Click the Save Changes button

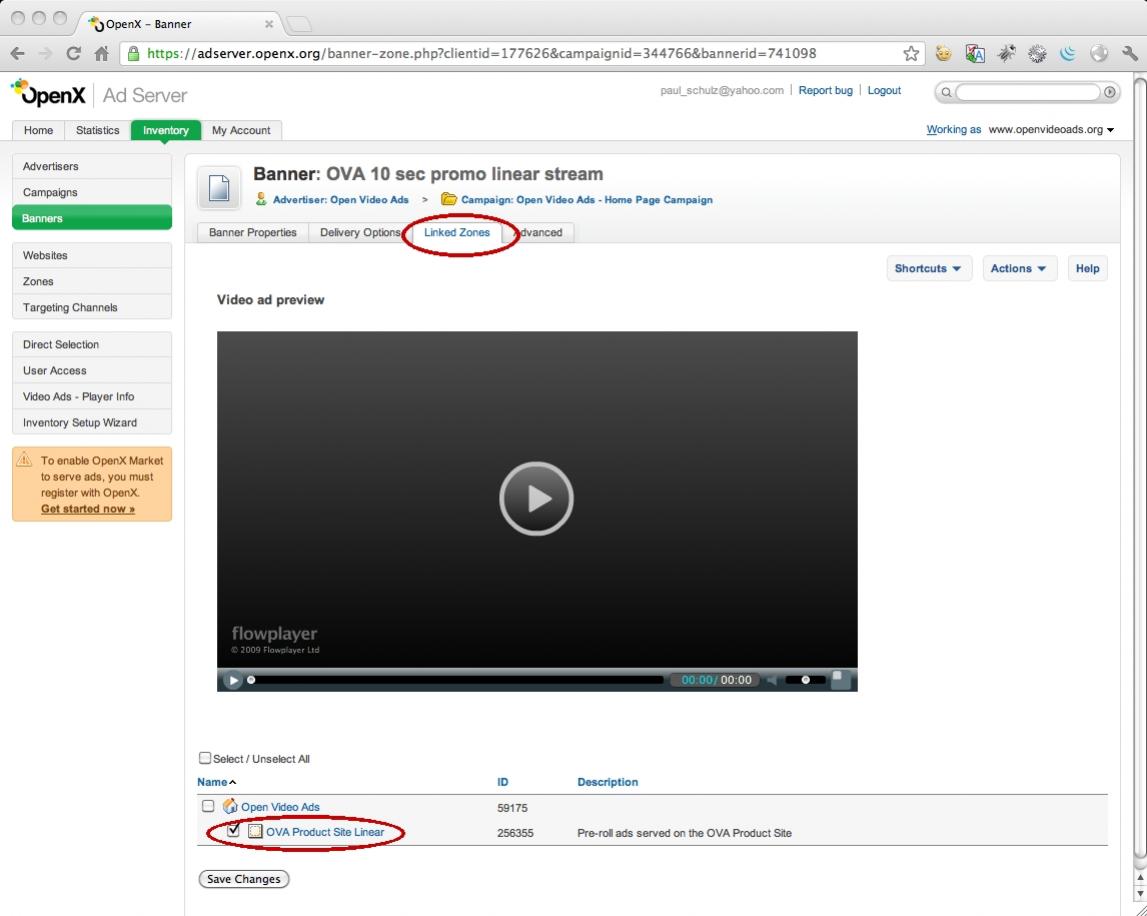pos(244,879)
